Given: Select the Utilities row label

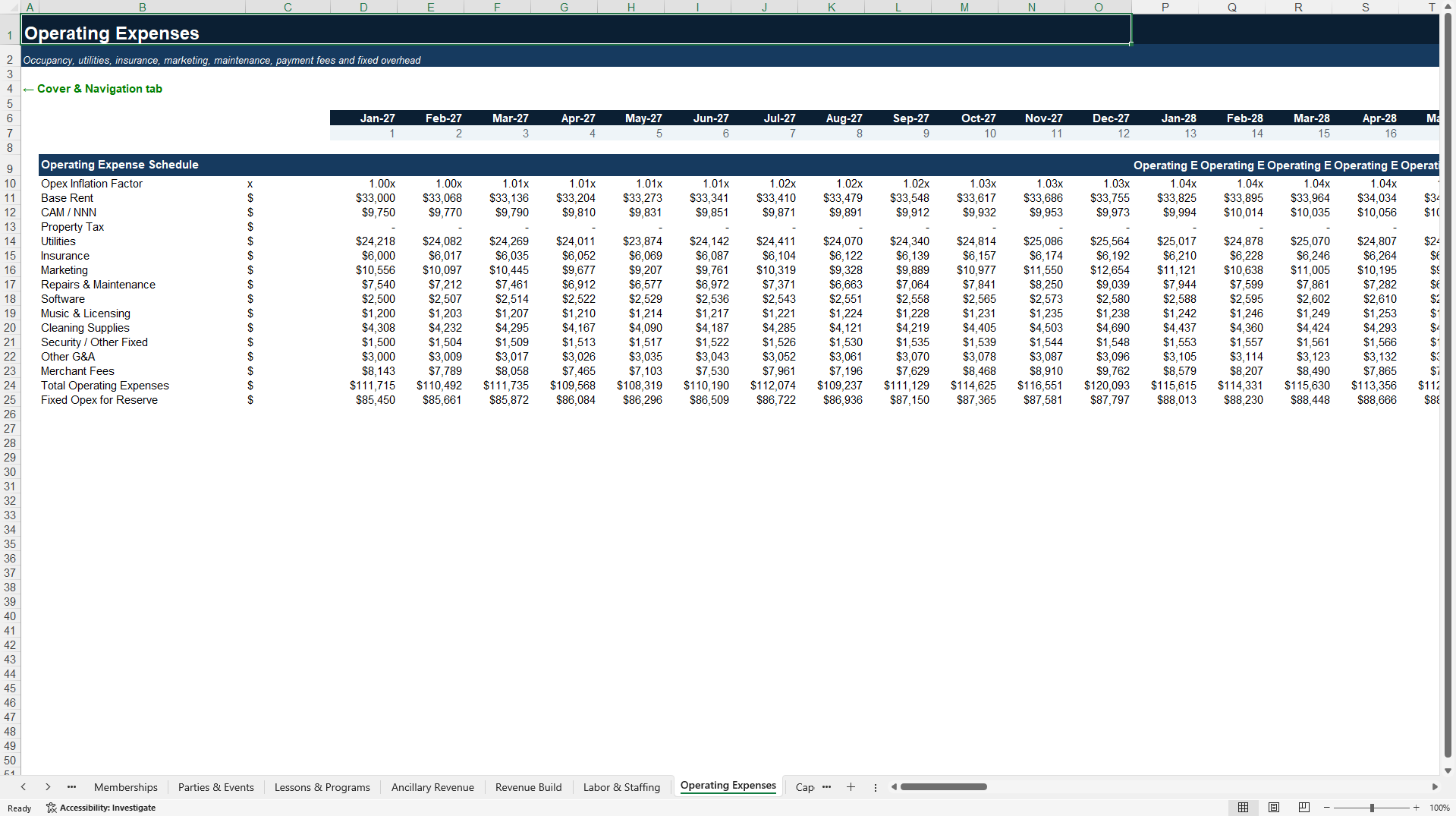Looking at the screenshot, I should pyautogui.click(x=58, y=241).
